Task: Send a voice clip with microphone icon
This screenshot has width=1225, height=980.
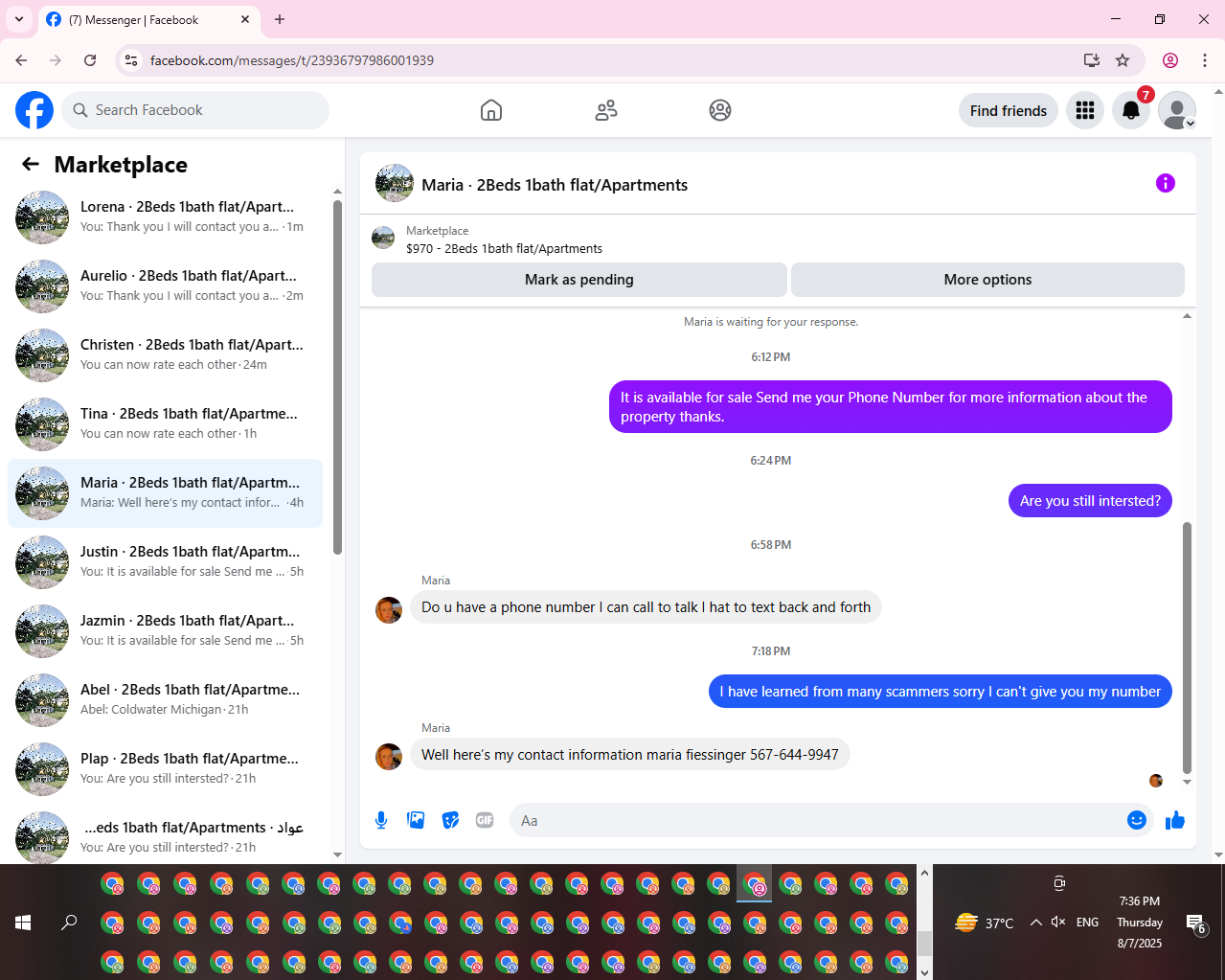Action: pyautogui.click(x=381, y=820)
